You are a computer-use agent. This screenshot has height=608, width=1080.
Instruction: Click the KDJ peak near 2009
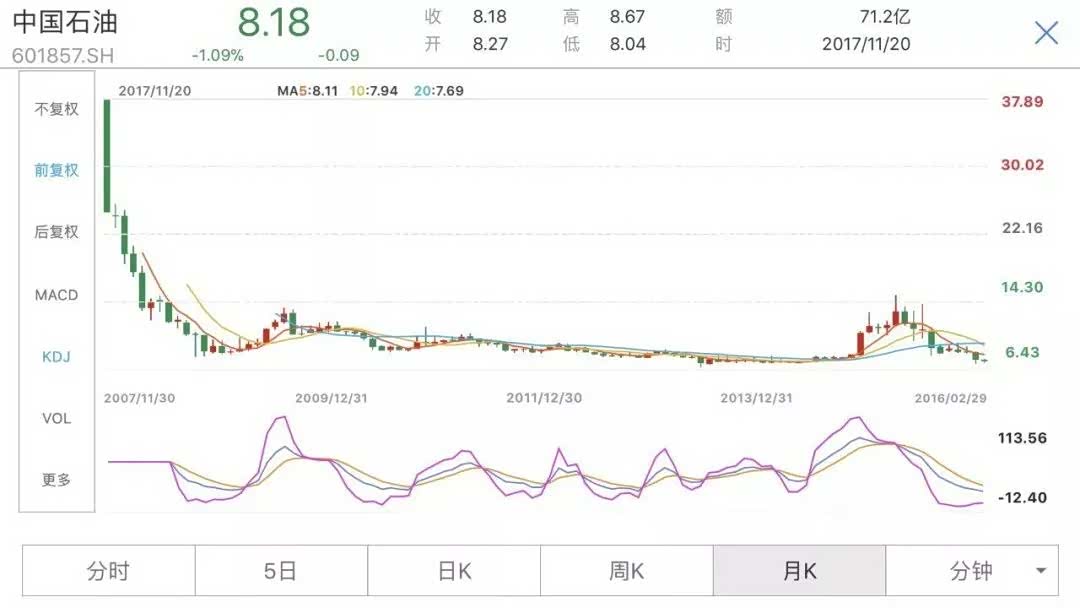tap(281, 419)
